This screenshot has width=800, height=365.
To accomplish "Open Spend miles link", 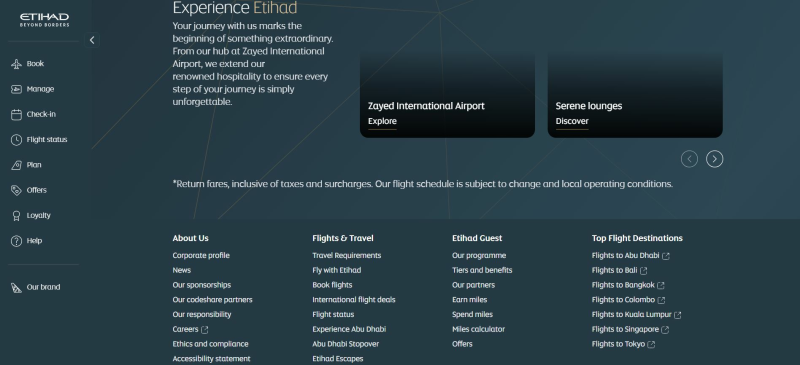I will 472,314.
